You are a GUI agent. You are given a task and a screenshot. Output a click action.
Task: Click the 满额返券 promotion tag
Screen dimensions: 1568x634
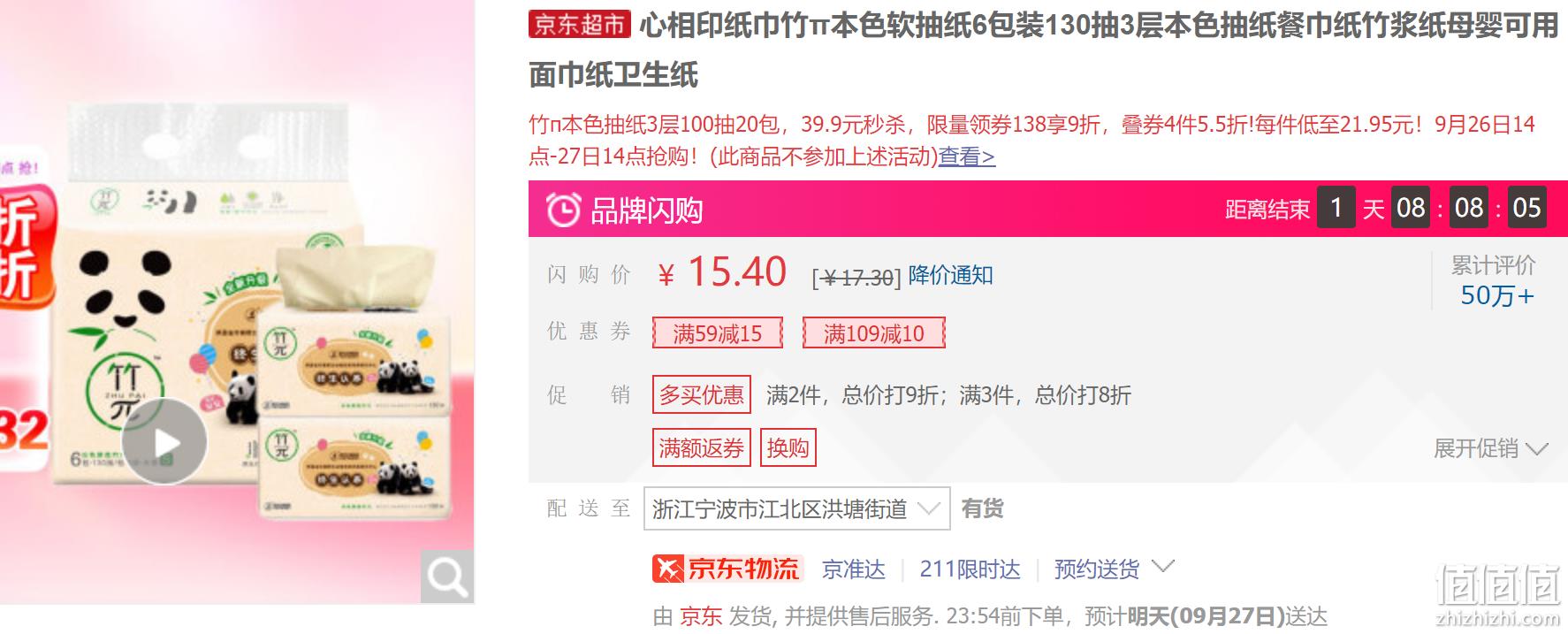click(702, 447)
